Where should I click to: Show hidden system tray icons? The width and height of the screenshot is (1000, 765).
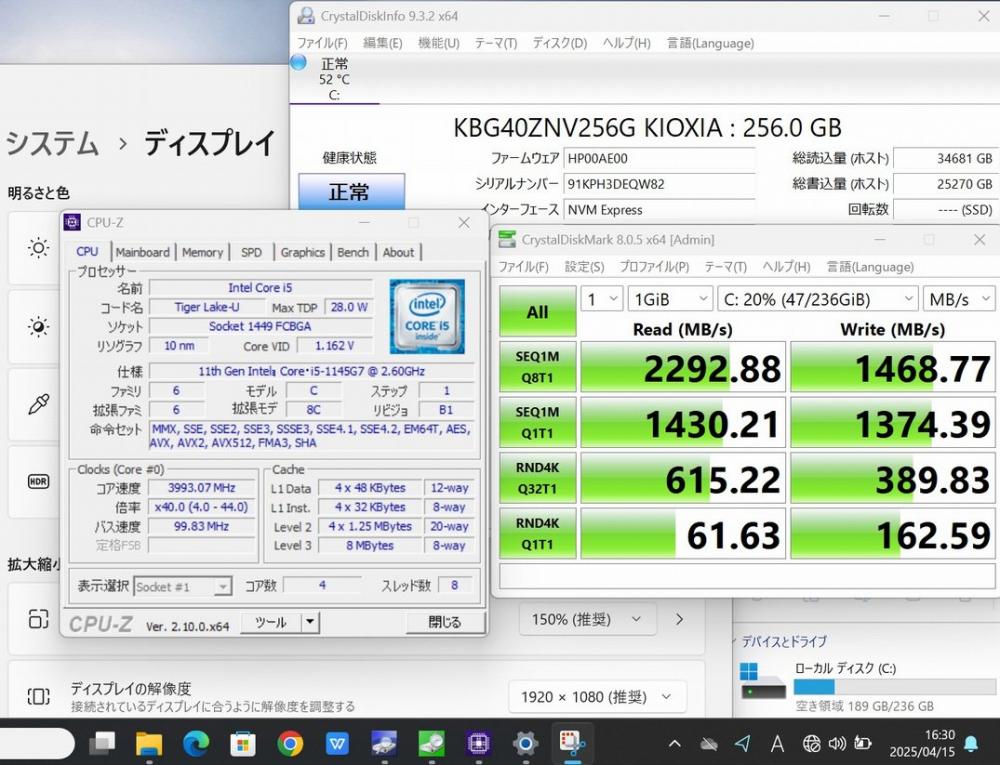pos(674,743)
